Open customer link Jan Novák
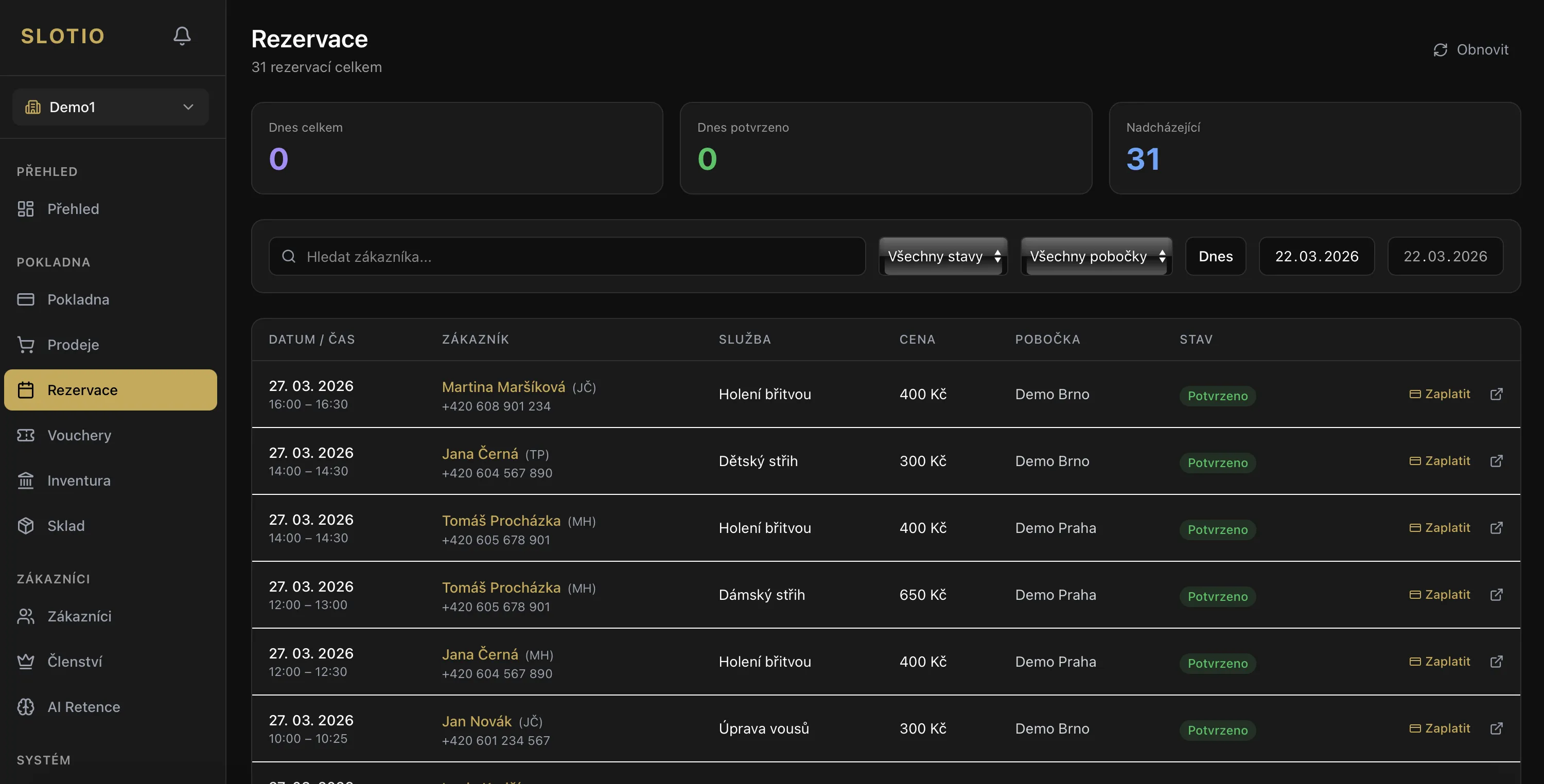 point(477,721)
